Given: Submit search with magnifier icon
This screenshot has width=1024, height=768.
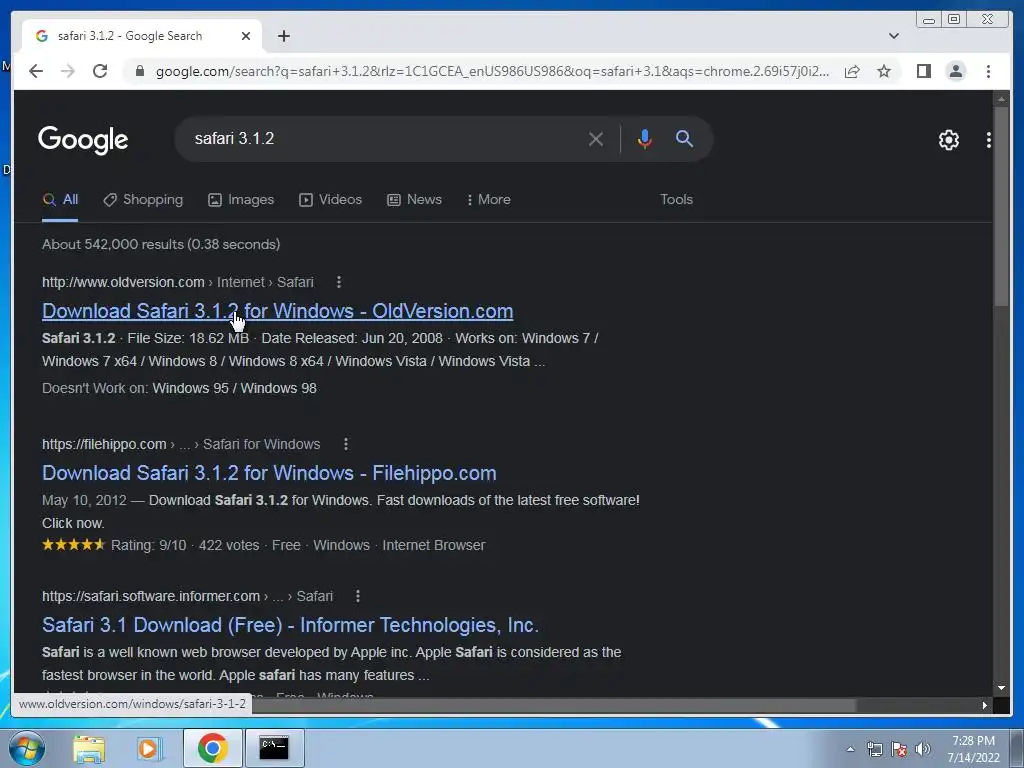Looking at the screenshot, I should [684, 138].
